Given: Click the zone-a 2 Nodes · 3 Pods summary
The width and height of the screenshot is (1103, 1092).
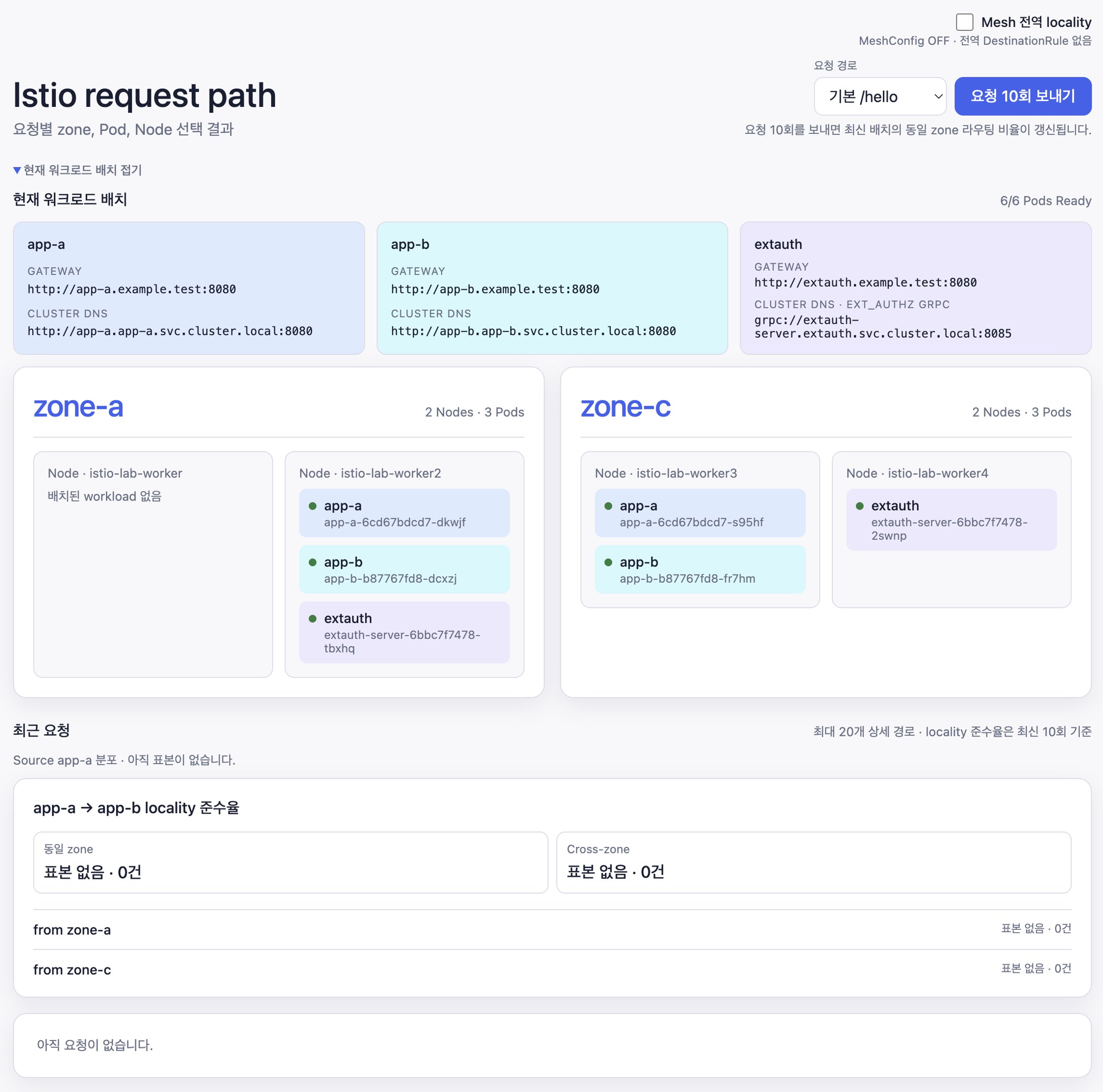Looking at the screenshot, I should (475, 412).
